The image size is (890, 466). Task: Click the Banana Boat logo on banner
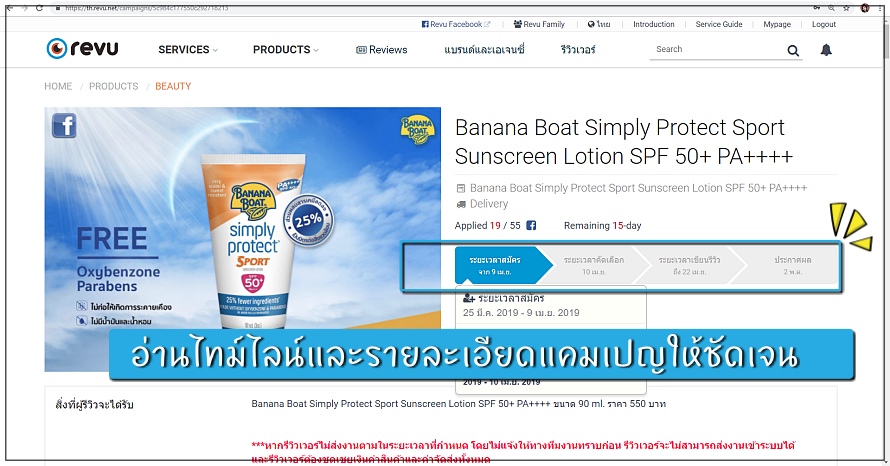pos(417,130)
